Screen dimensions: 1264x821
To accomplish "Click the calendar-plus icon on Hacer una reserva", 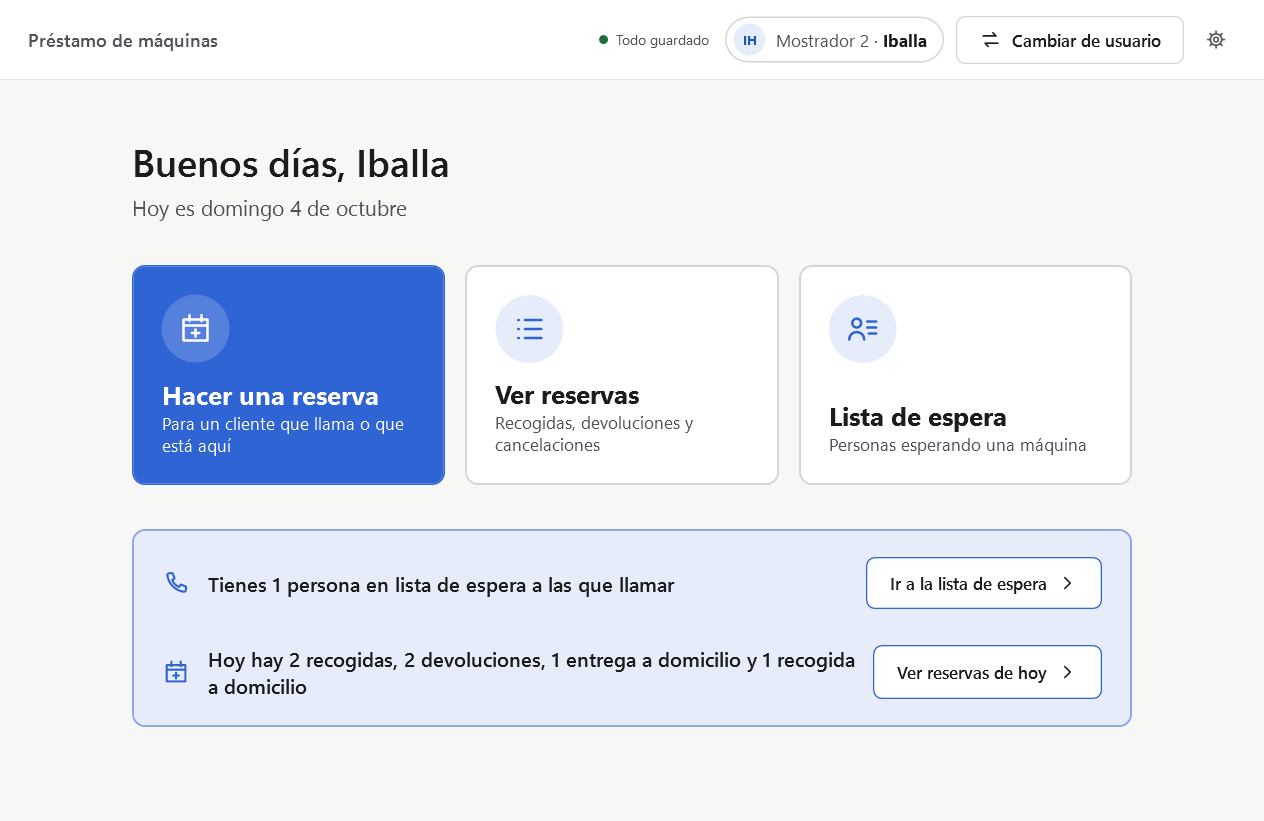I will (195, 328).
